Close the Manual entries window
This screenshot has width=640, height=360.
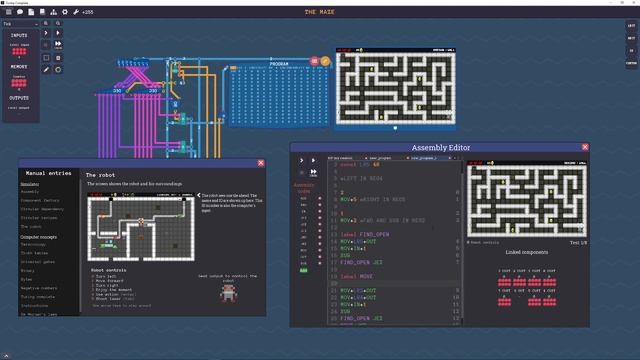pos(261,163)
